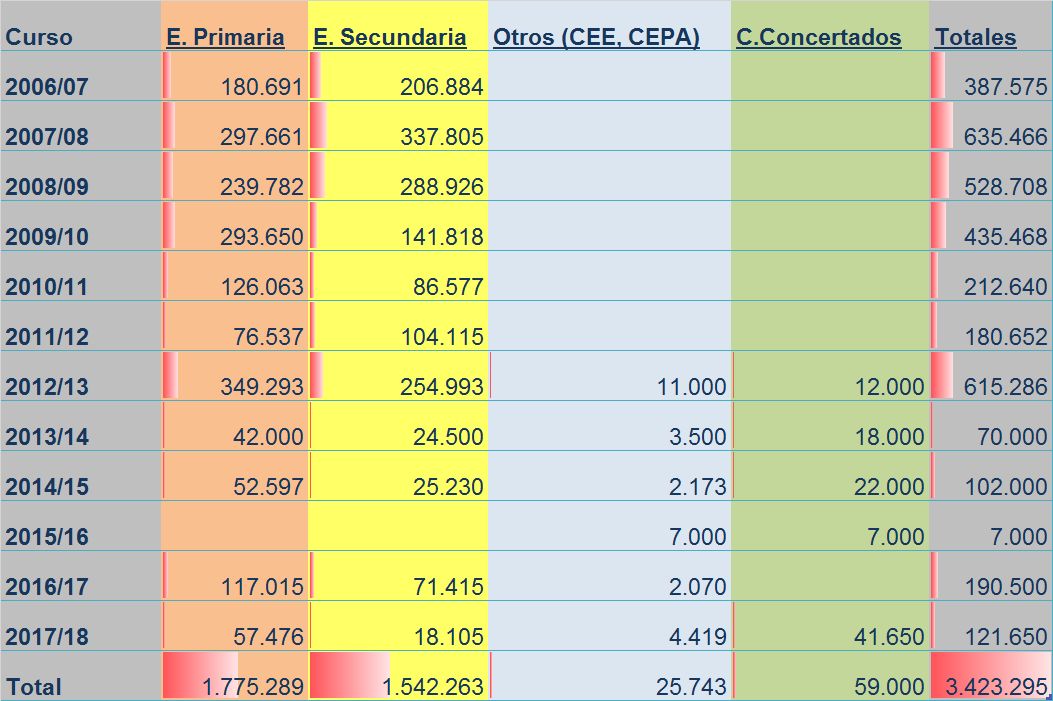The height and width of the screenshot is (701, 1053).
Task: Click the 2015/16 row label
Action: coord(47,536)
